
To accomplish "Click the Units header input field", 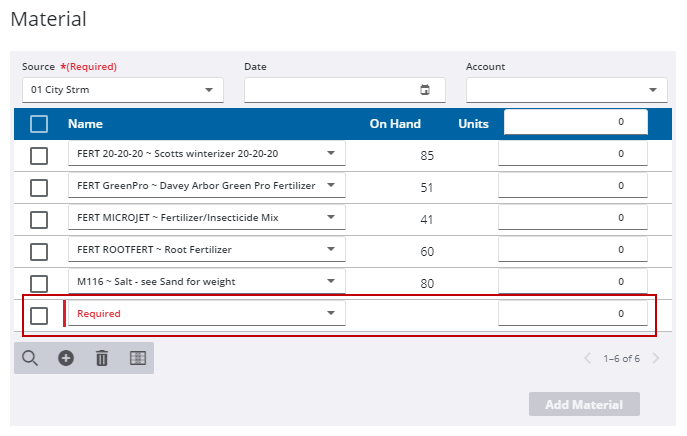I will point(575,122).
